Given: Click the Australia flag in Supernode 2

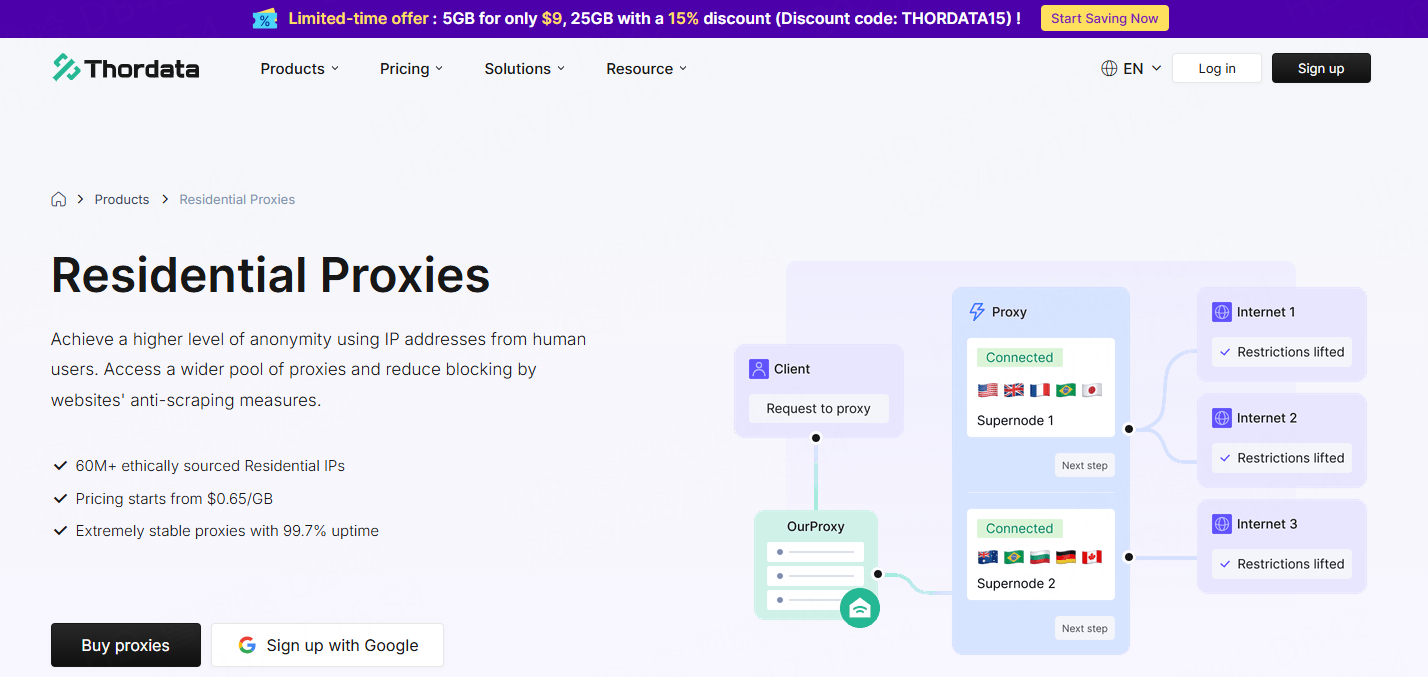Looking at the screenshot, I should click(x=988, y=557).
